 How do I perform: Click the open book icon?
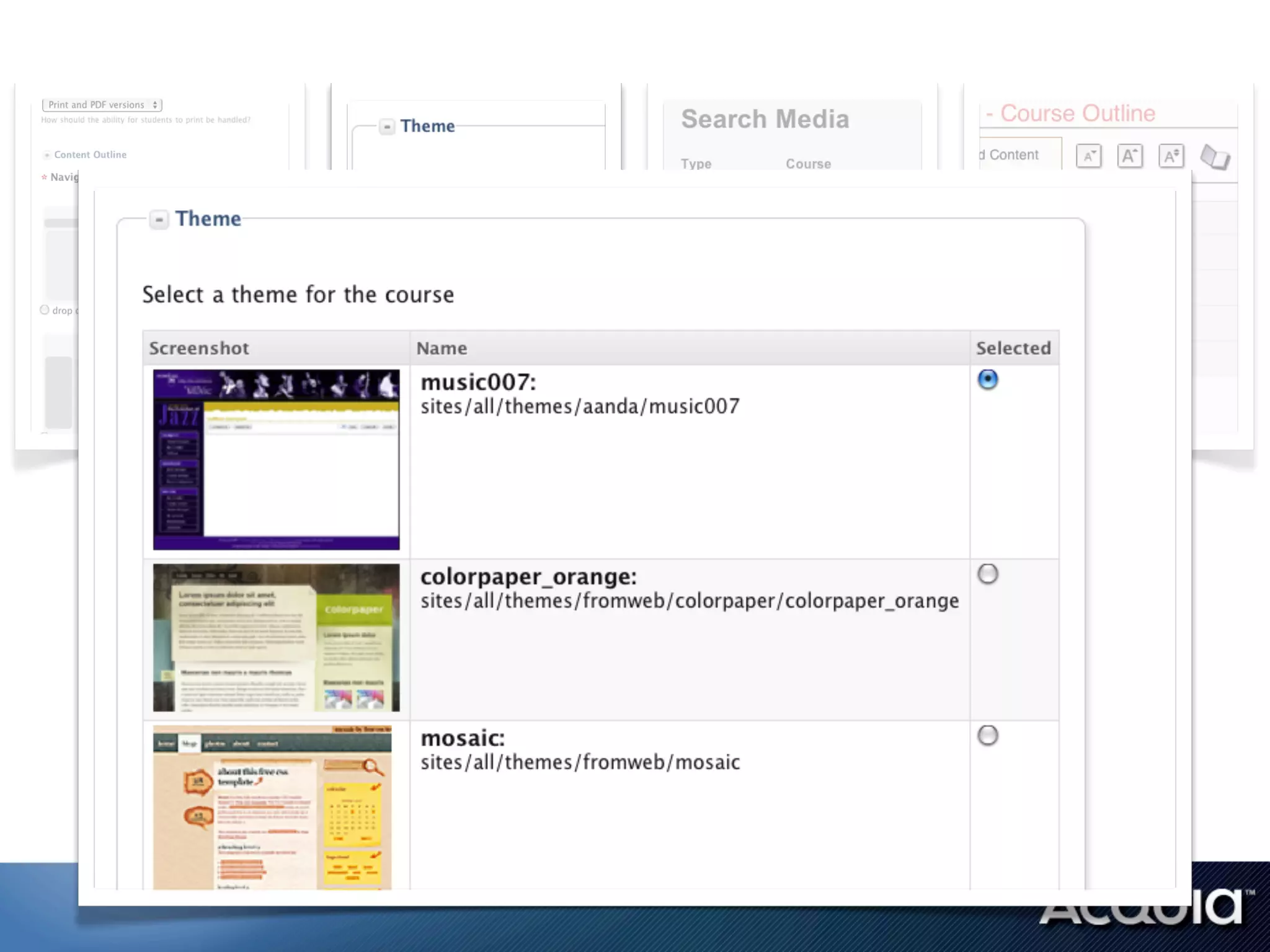(1214, 157)
